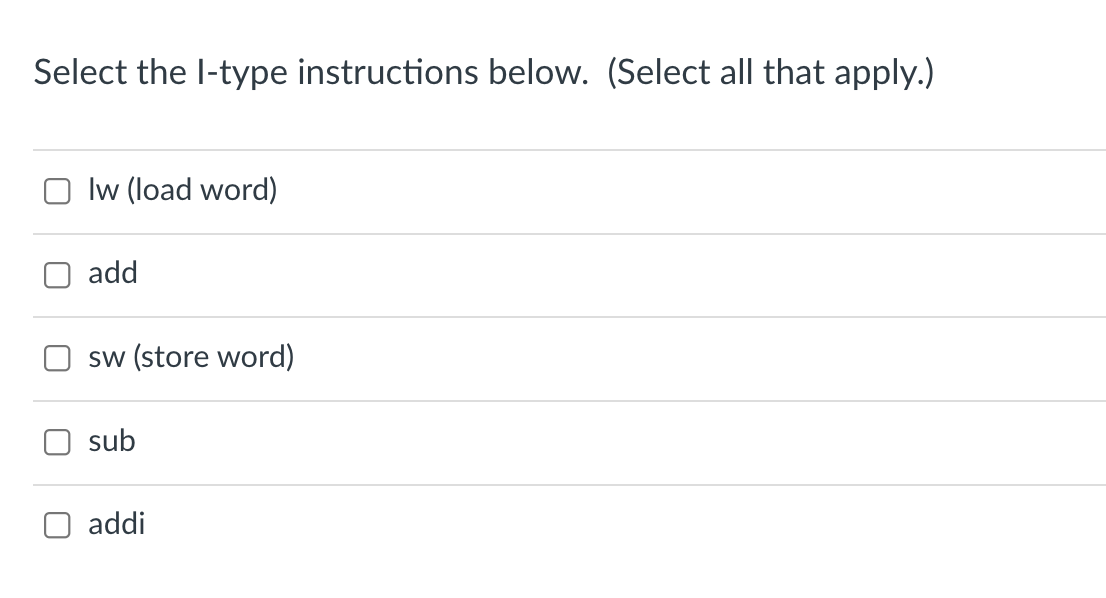Click the sw (store word) label text
Screen dimensions: 1106x598
[x=191, y=357]
